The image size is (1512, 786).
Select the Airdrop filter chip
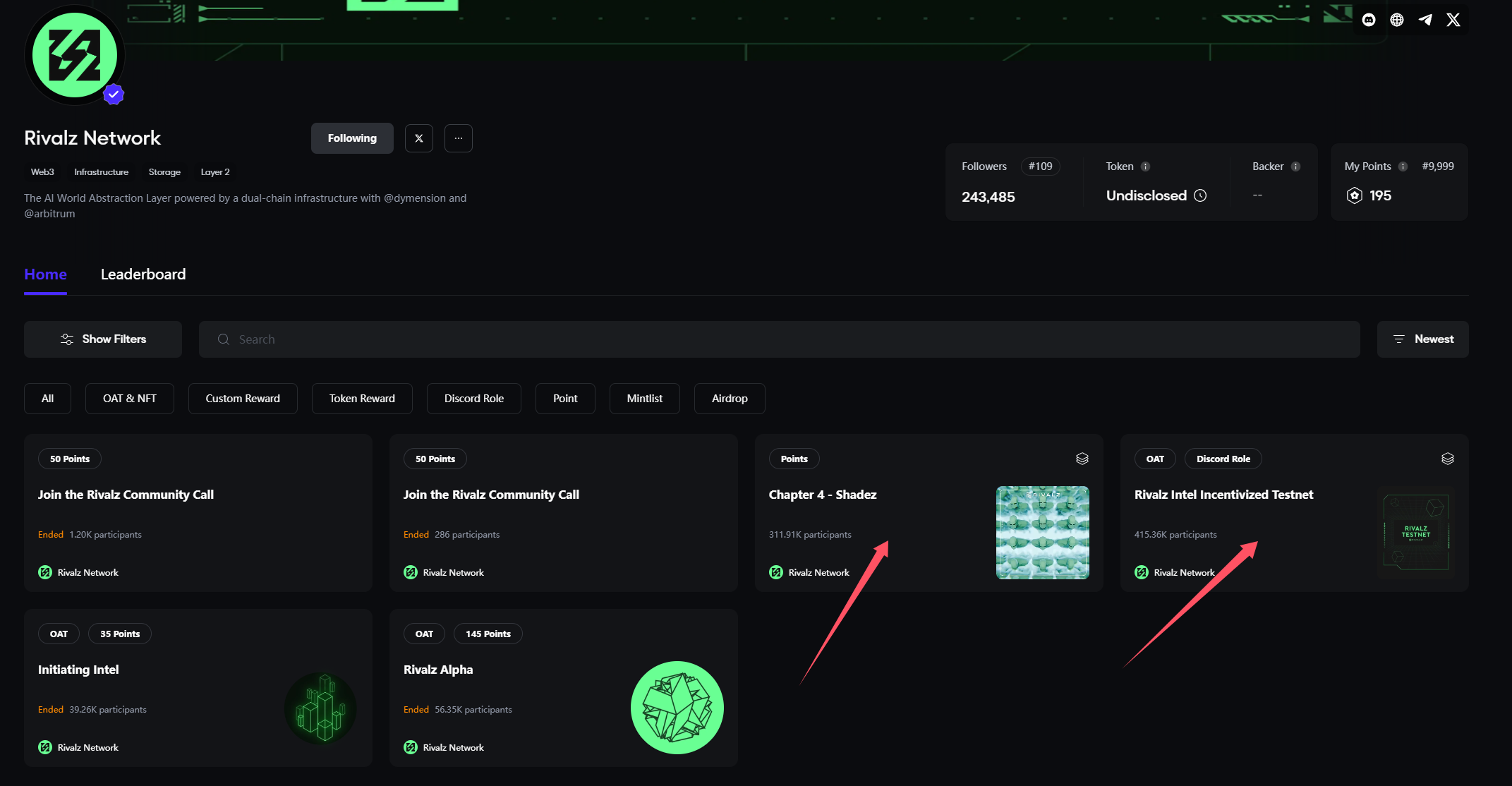[730, 399]
